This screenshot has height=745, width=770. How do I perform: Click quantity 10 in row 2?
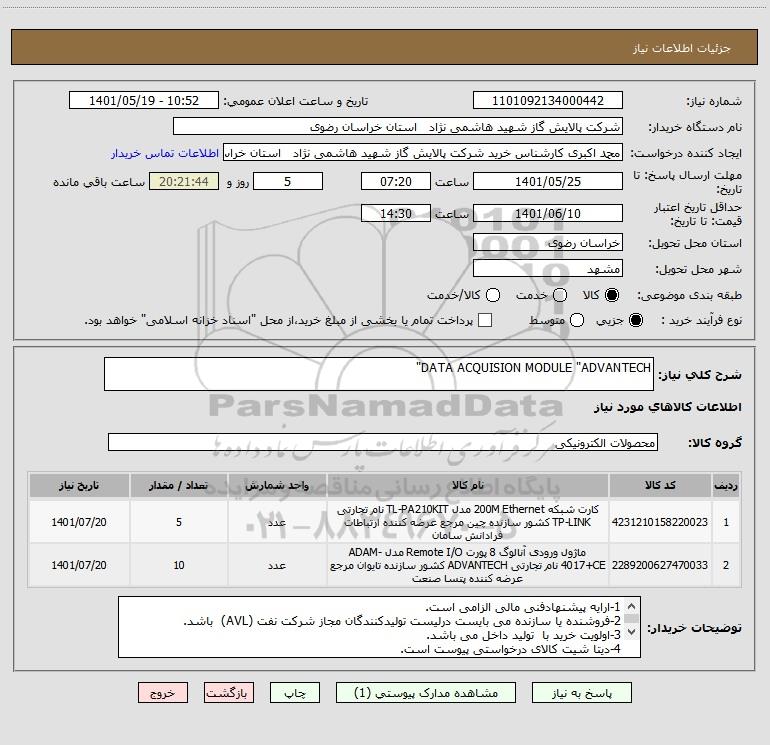(x=179, y=565)
